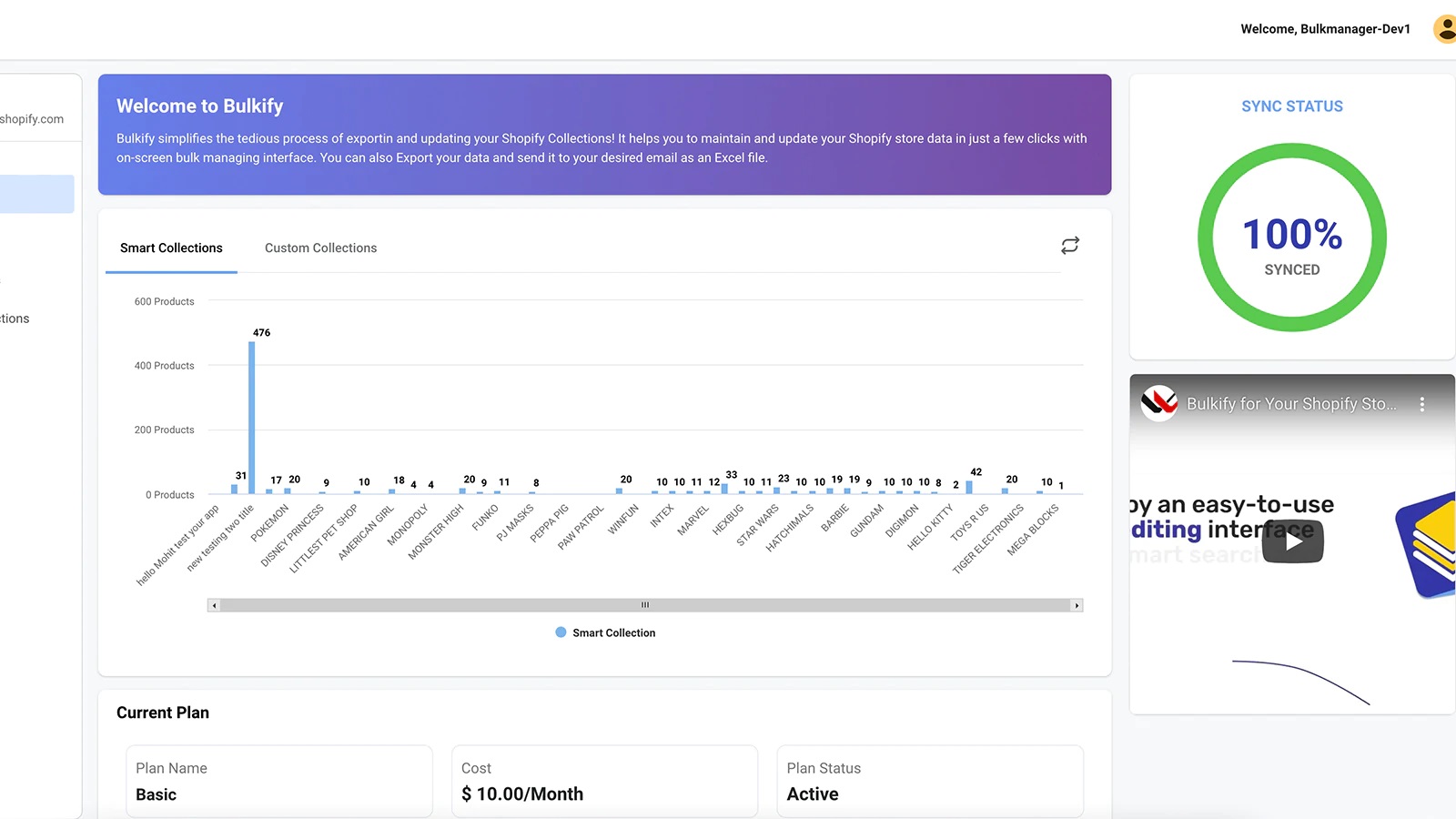This screenshot has width=1456, height=819.
Task: Click the tallest chart bar labeled 476
Action: (x=252, y=418)
